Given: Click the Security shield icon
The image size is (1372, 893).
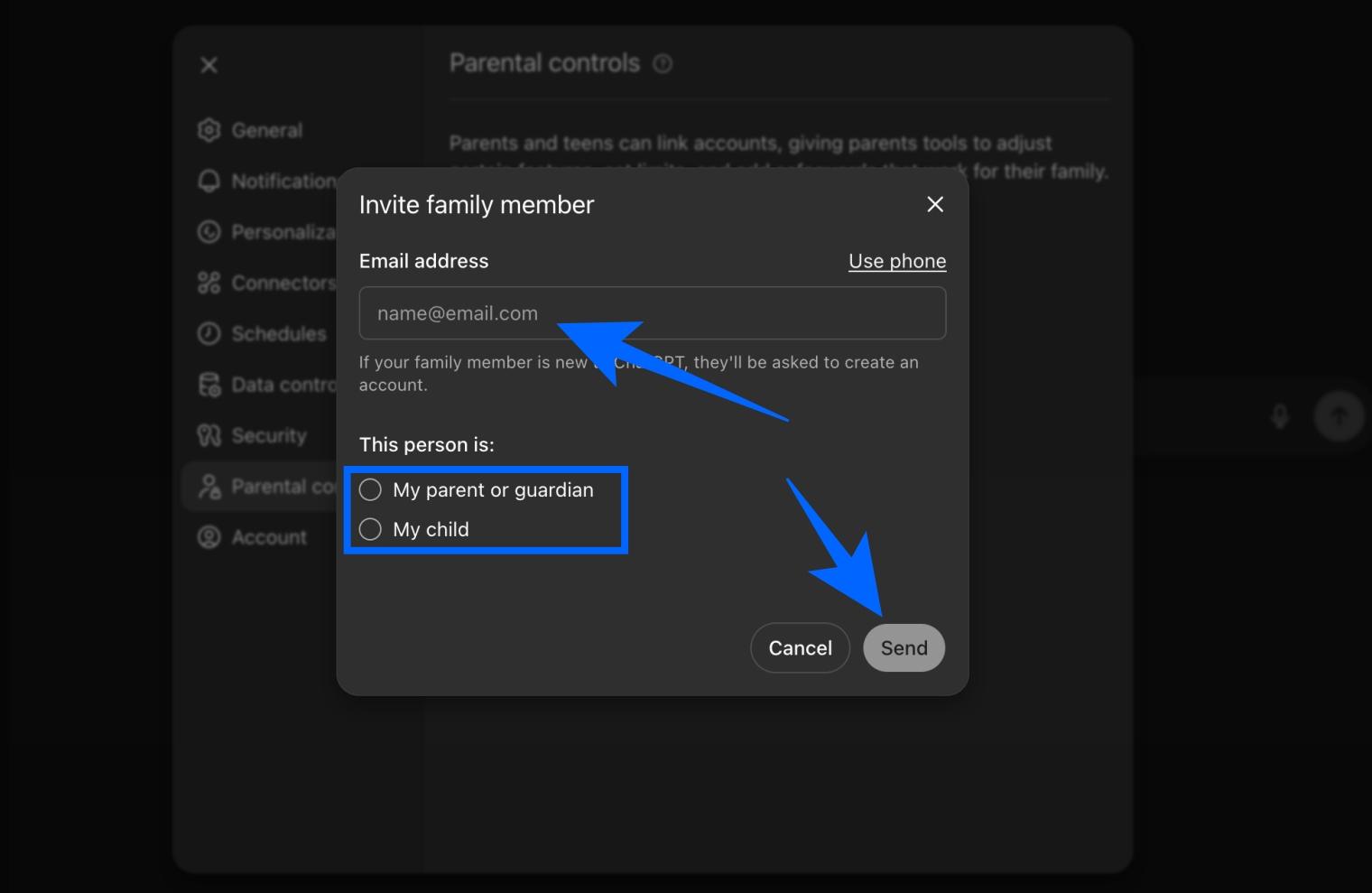Looking at the screenshot, I should point(209,435).
